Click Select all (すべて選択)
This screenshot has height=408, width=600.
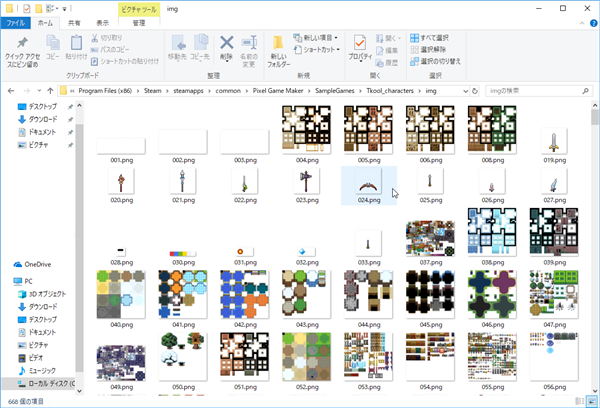pyautogui.click(x=429, y=38)
